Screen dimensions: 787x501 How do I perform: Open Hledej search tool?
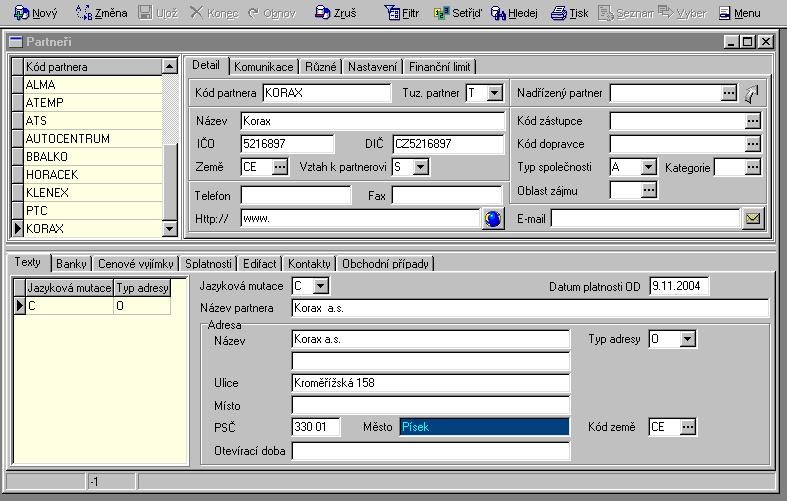click(x=498, y=13)
